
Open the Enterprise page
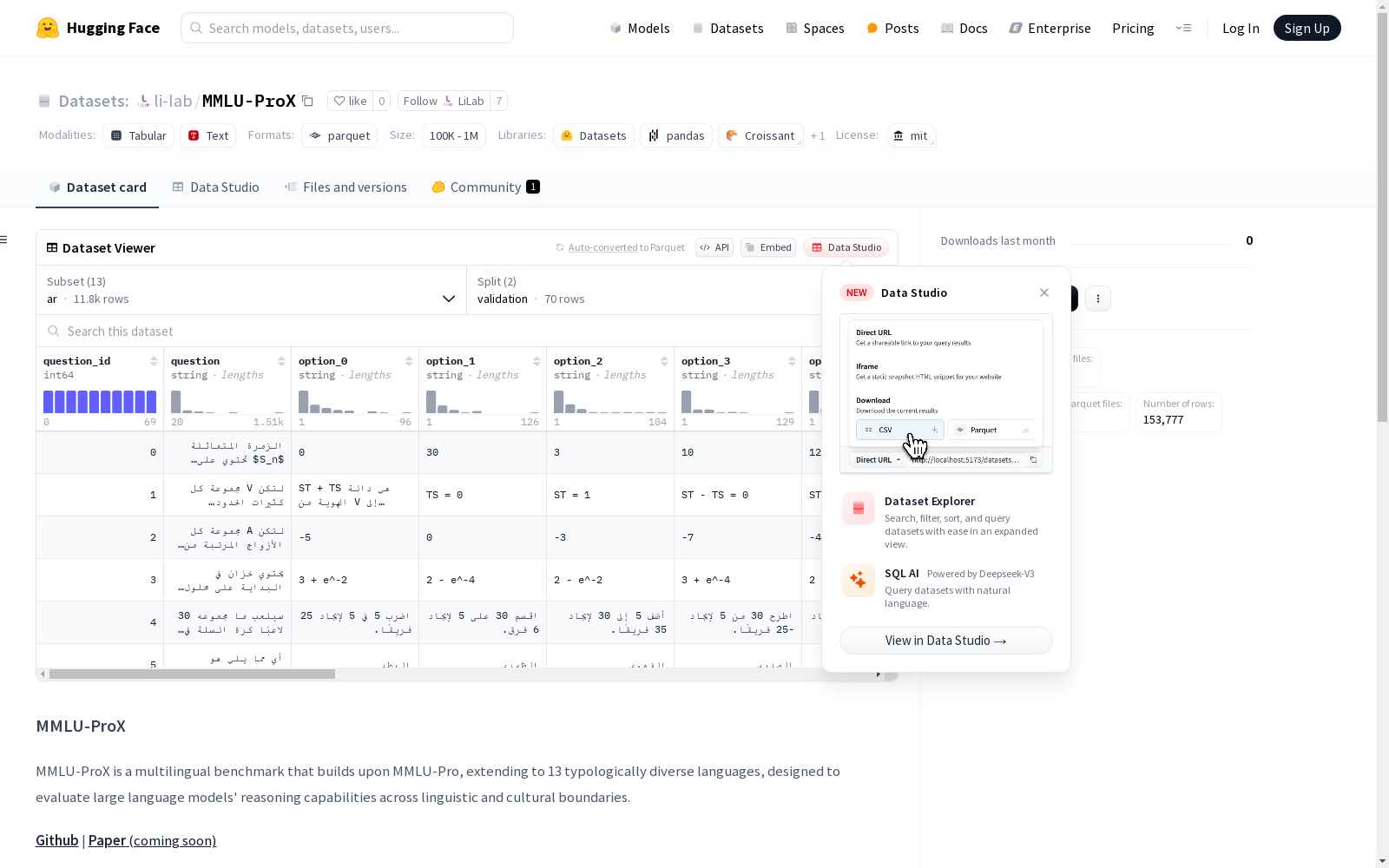[x=1050, y=28]
